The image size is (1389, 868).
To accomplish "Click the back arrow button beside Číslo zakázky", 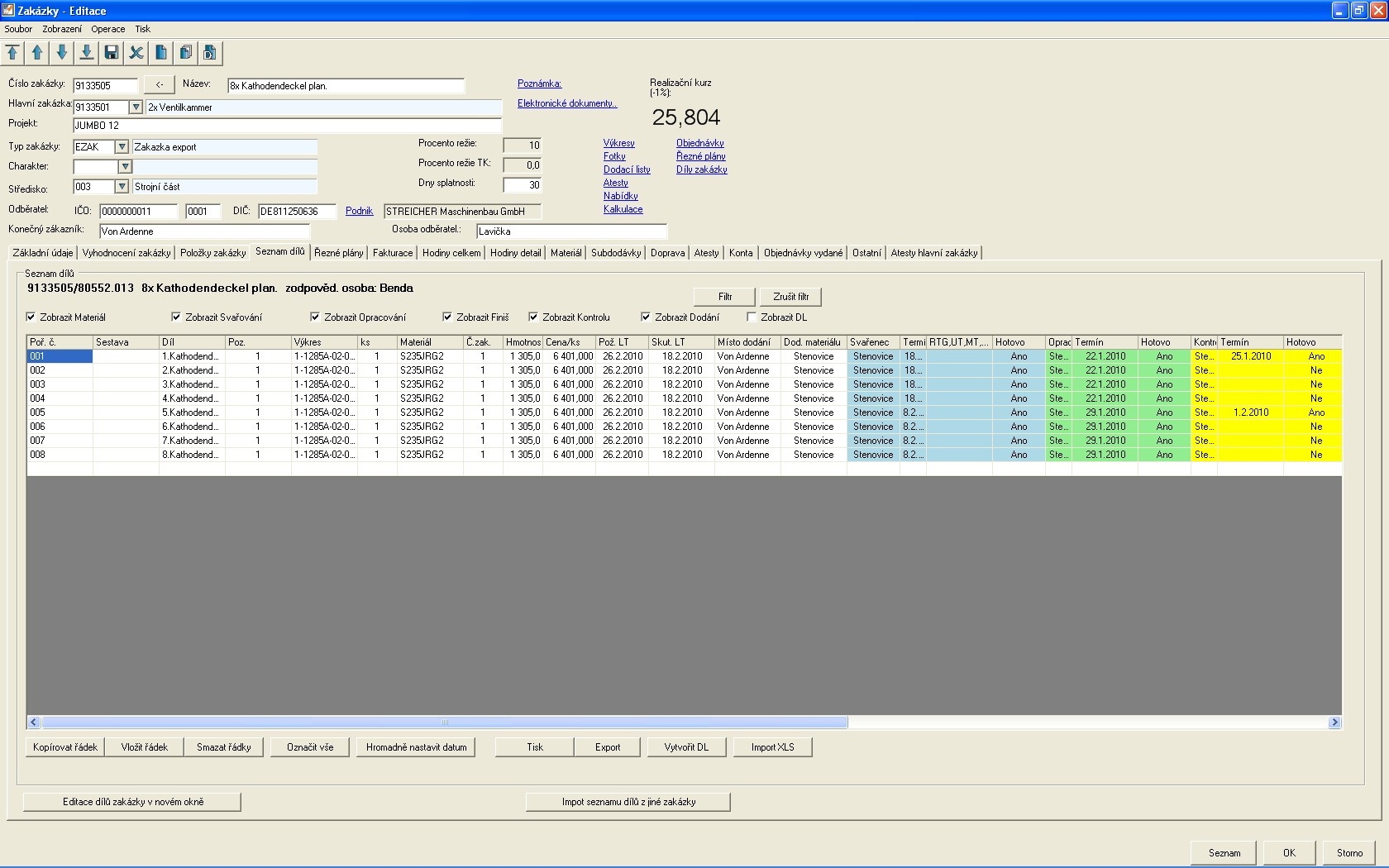I will click(x=160, y=84).
